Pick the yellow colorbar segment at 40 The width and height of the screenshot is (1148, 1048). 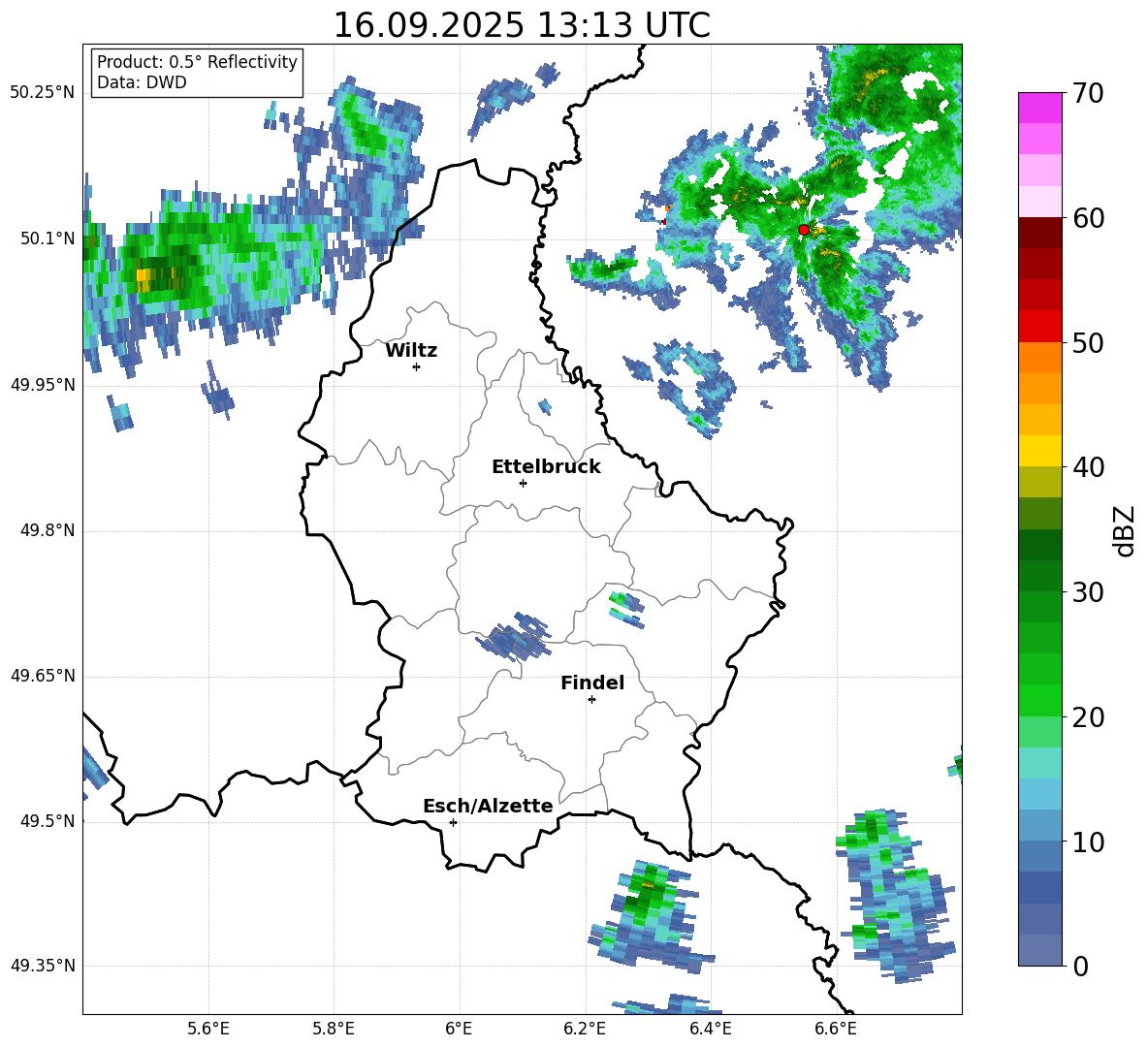[x=1039, y=452]
